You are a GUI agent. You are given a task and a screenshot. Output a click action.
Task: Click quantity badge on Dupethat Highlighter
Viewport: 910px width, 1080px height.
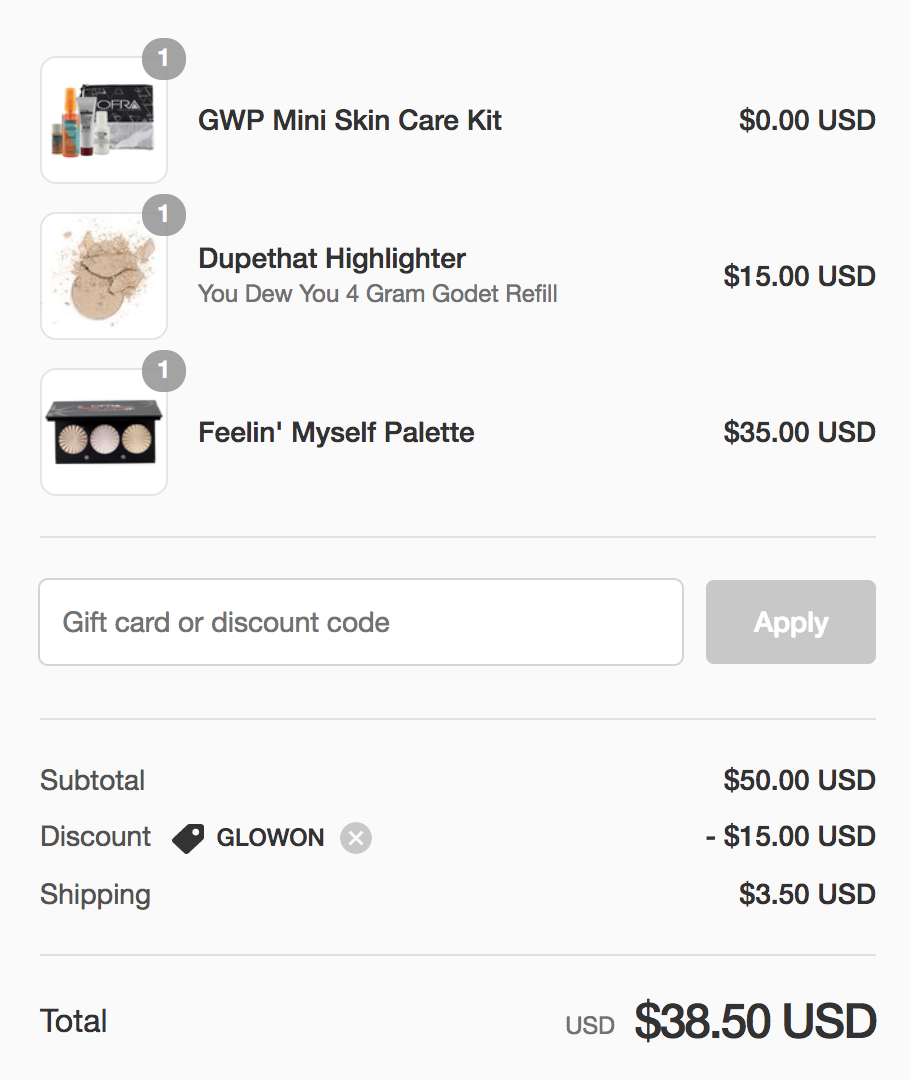click(163, 215)
